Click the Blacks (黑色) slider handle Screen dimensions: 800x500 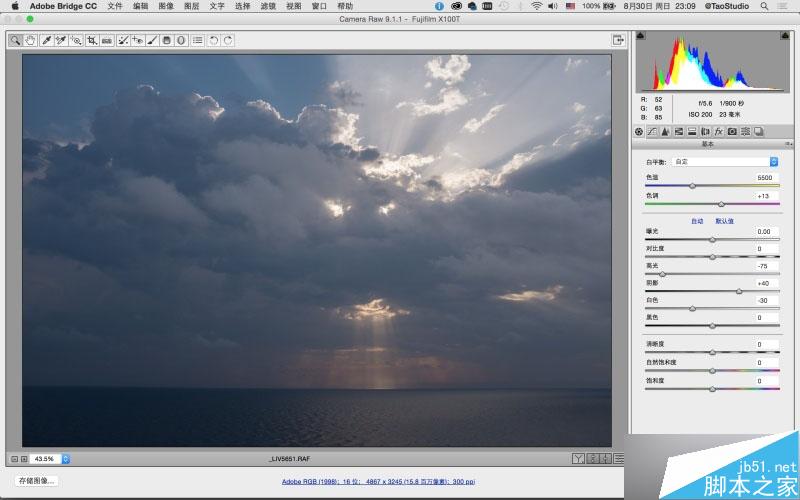click(x=712, y=326)
